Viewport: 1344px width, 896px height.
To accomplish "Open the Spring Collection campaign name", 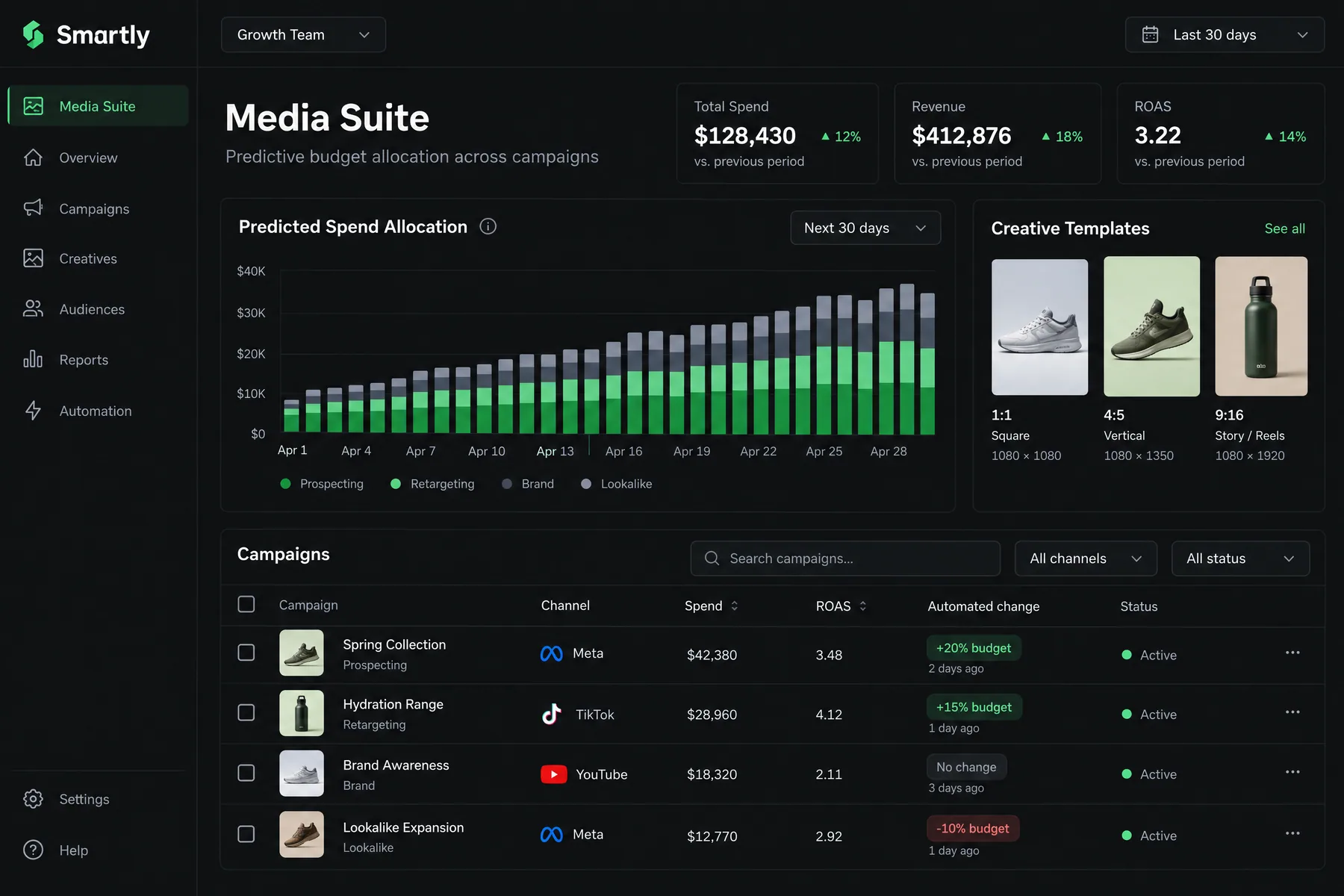I will [394, 644].
